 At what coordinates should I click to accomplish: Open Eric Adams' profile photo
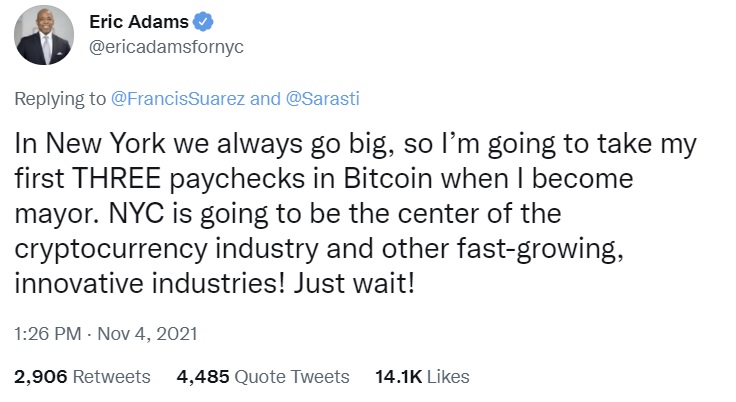click(x=44, y=35)
